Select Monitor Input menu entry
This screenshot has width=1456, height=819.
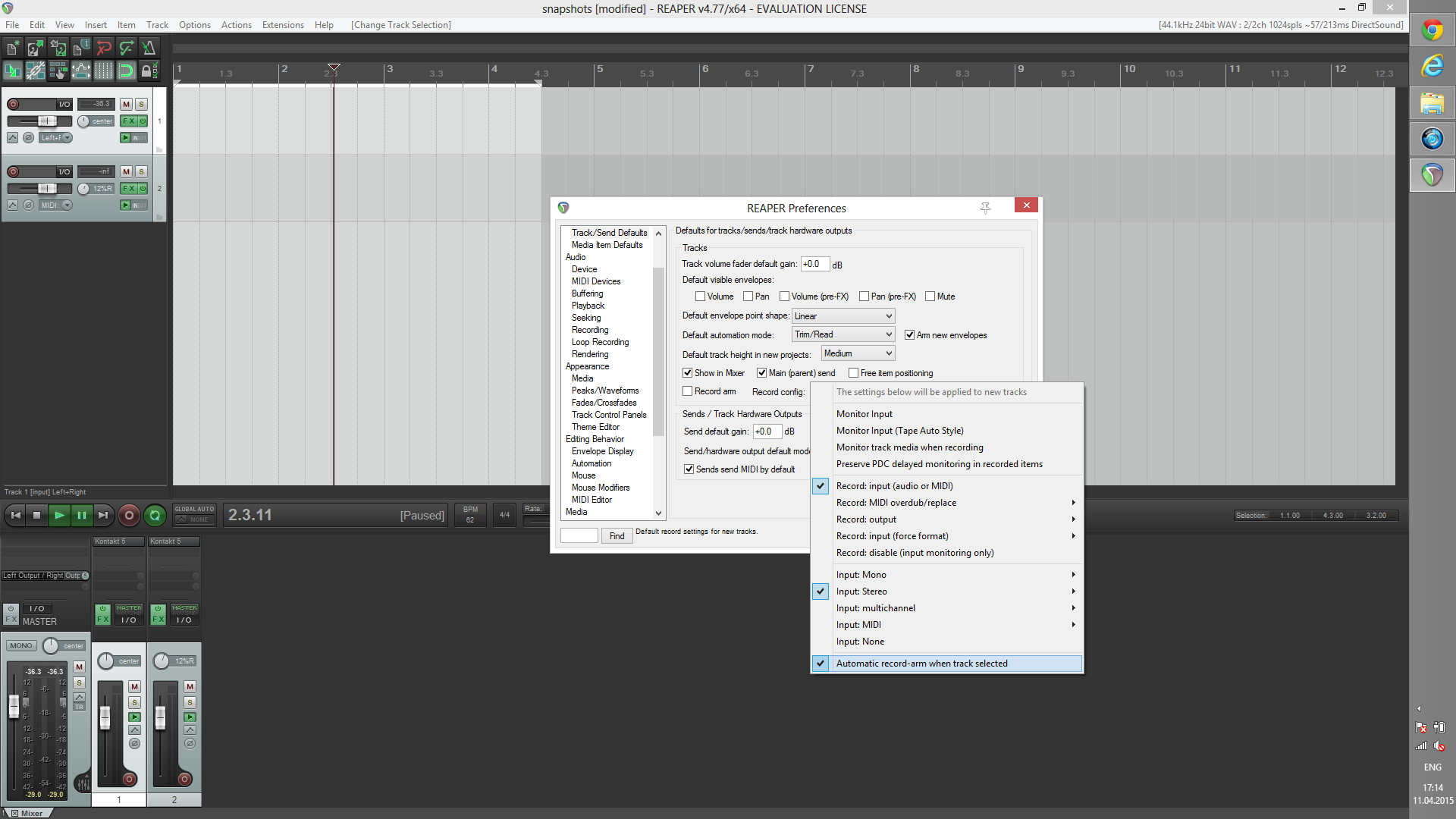coord(947,414)
